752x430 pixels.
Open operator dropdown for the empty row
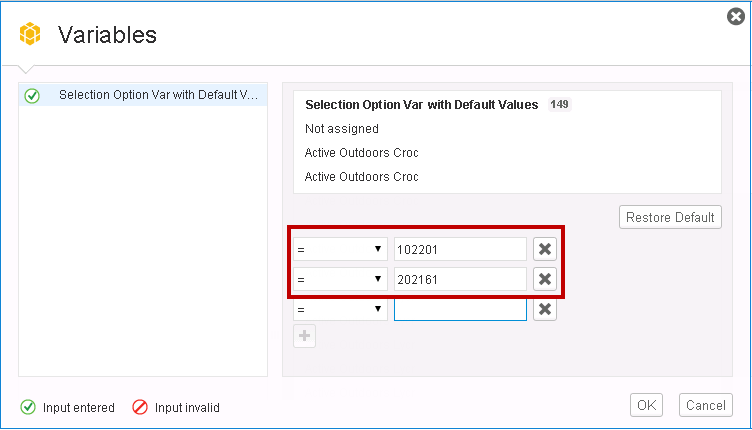pyautogui.click(x=340, y=309)
